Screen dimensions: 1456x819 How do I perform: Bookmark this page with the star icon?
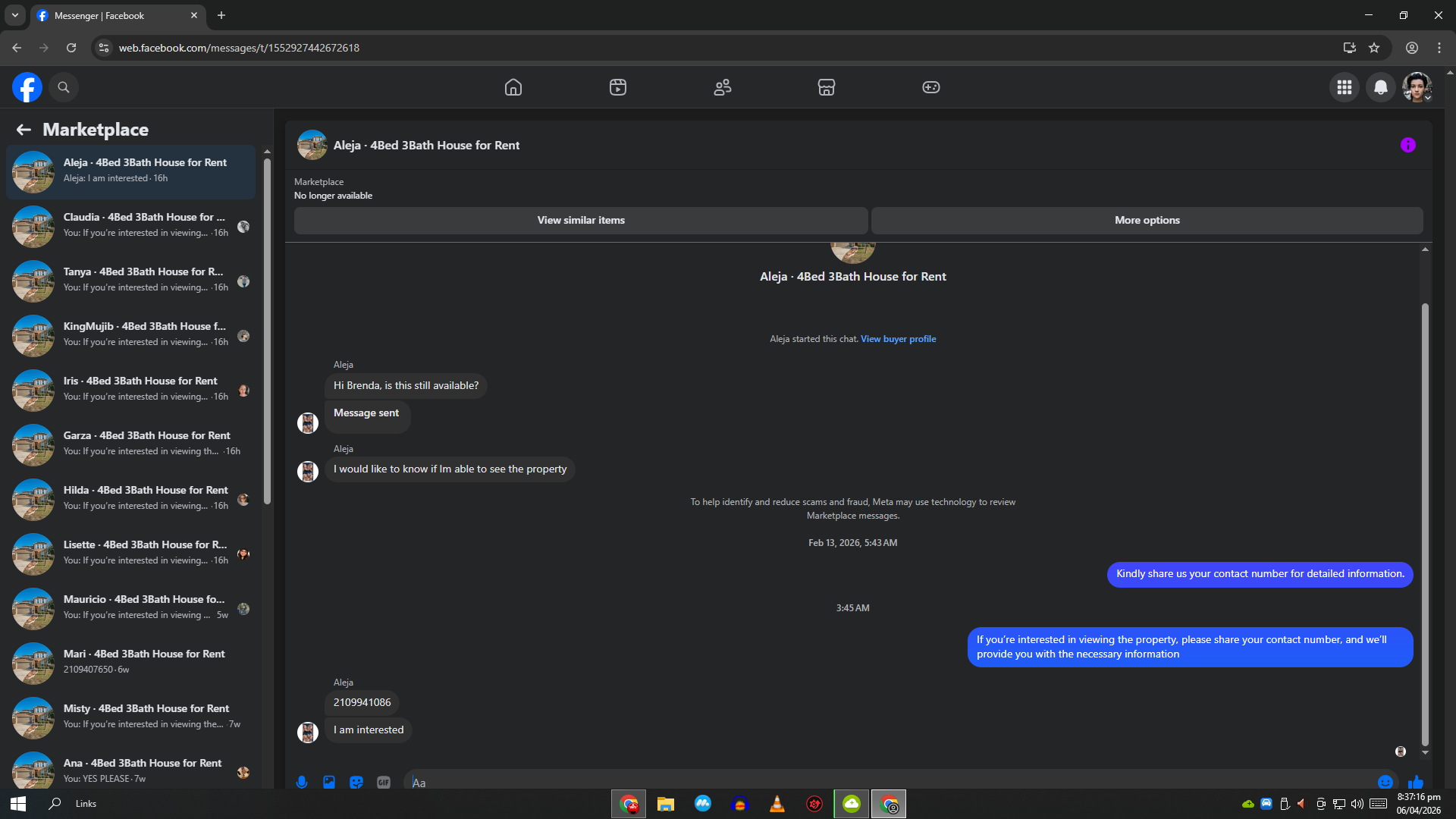point(1374,48)
